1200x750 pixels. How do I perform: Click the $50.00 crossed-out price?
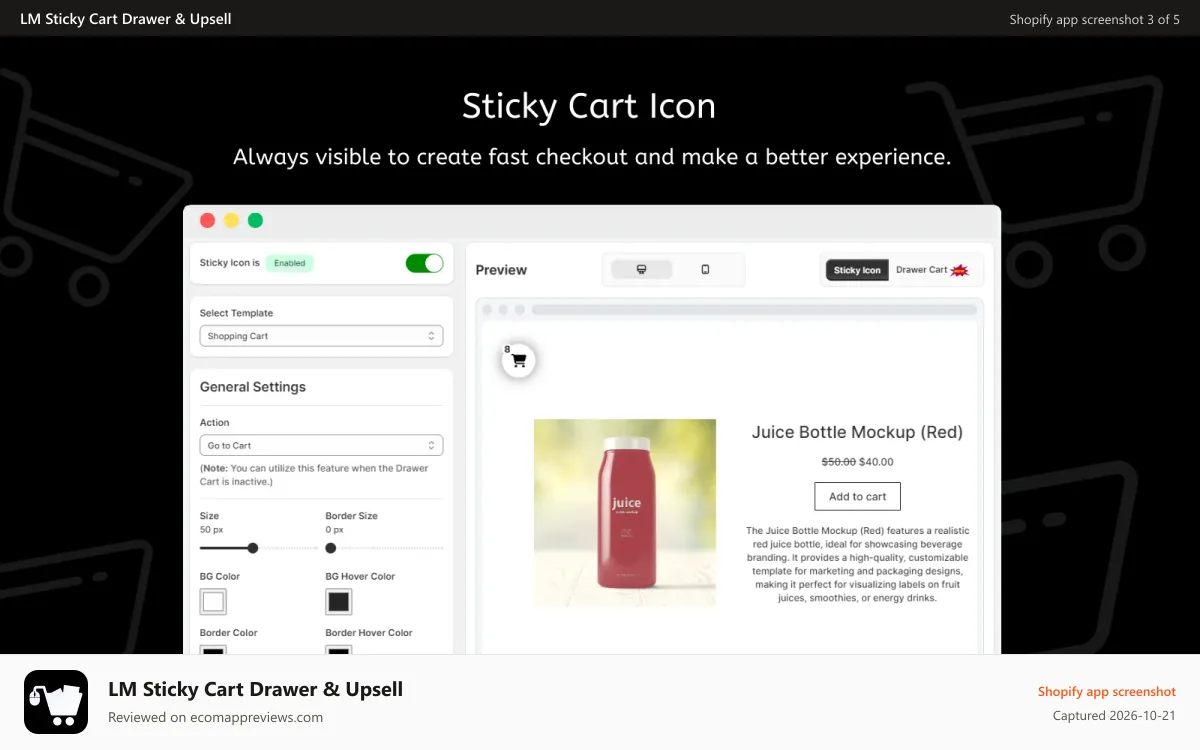pos(839,462)
